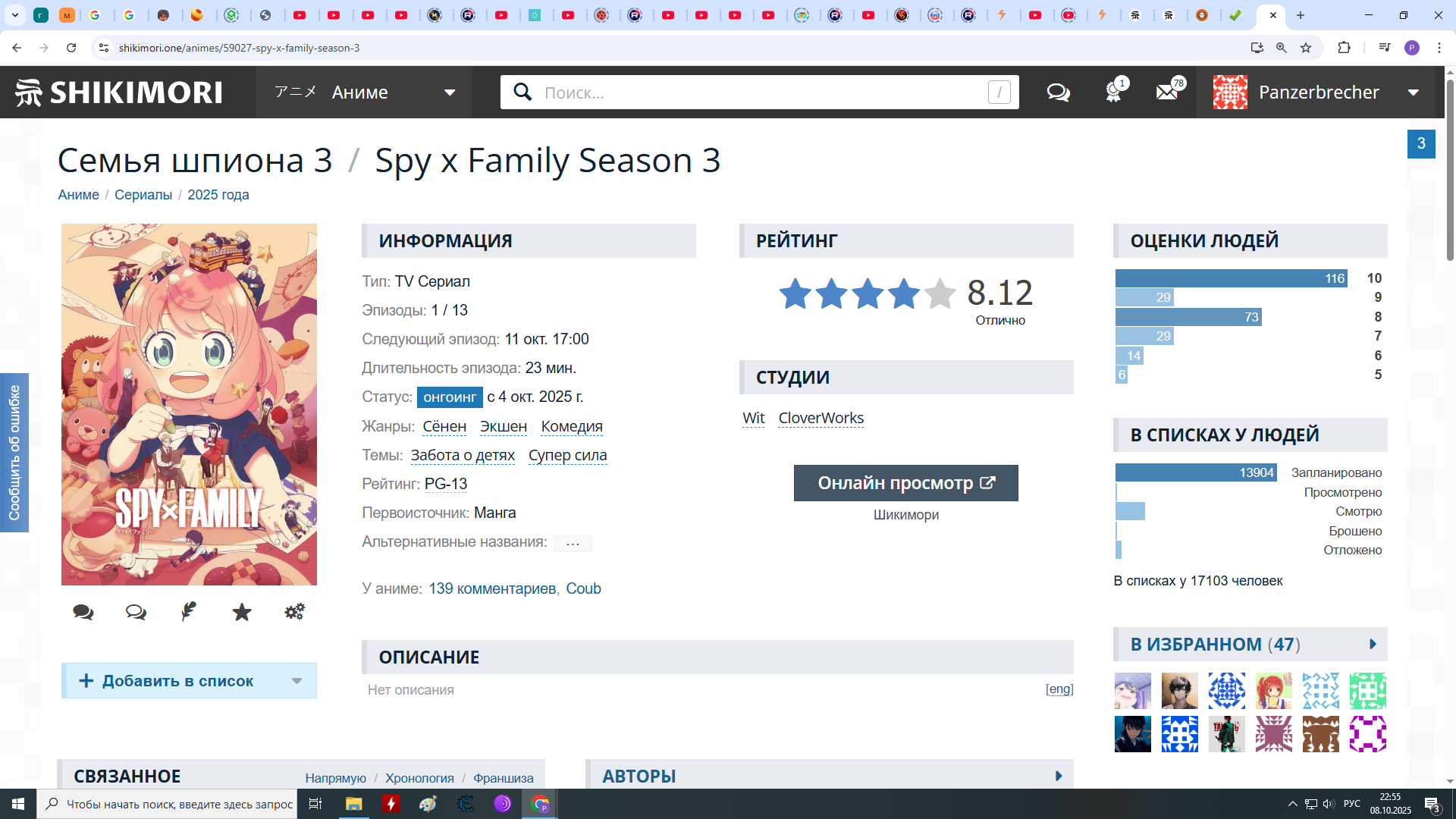The width and height of the screenshot is (1456, 819).
Task: Open the CloverWorks studio link
Action: (x=821, y=418)
